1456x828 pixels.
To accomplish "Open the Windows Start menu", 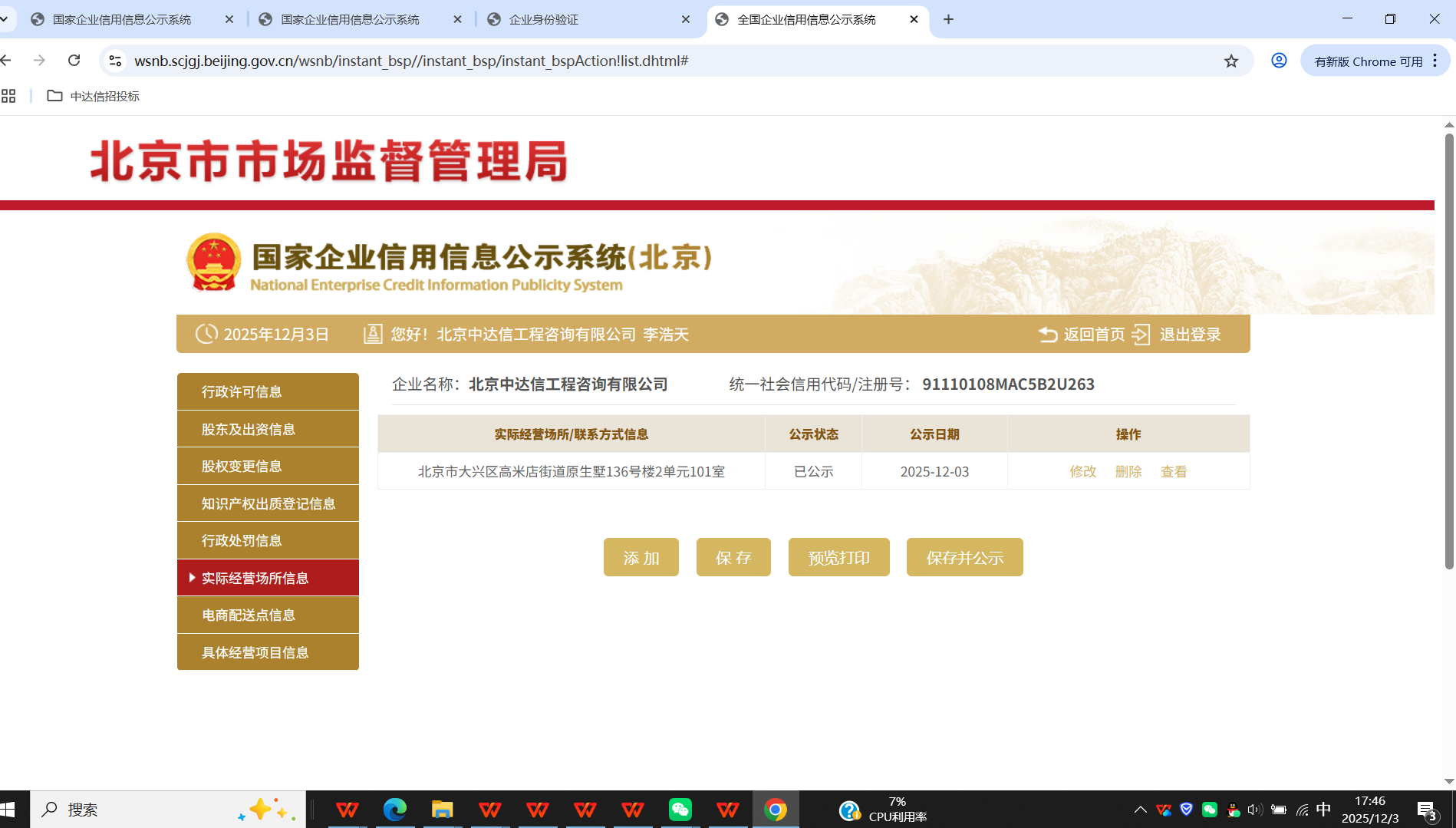I will [x=8, y=810].
